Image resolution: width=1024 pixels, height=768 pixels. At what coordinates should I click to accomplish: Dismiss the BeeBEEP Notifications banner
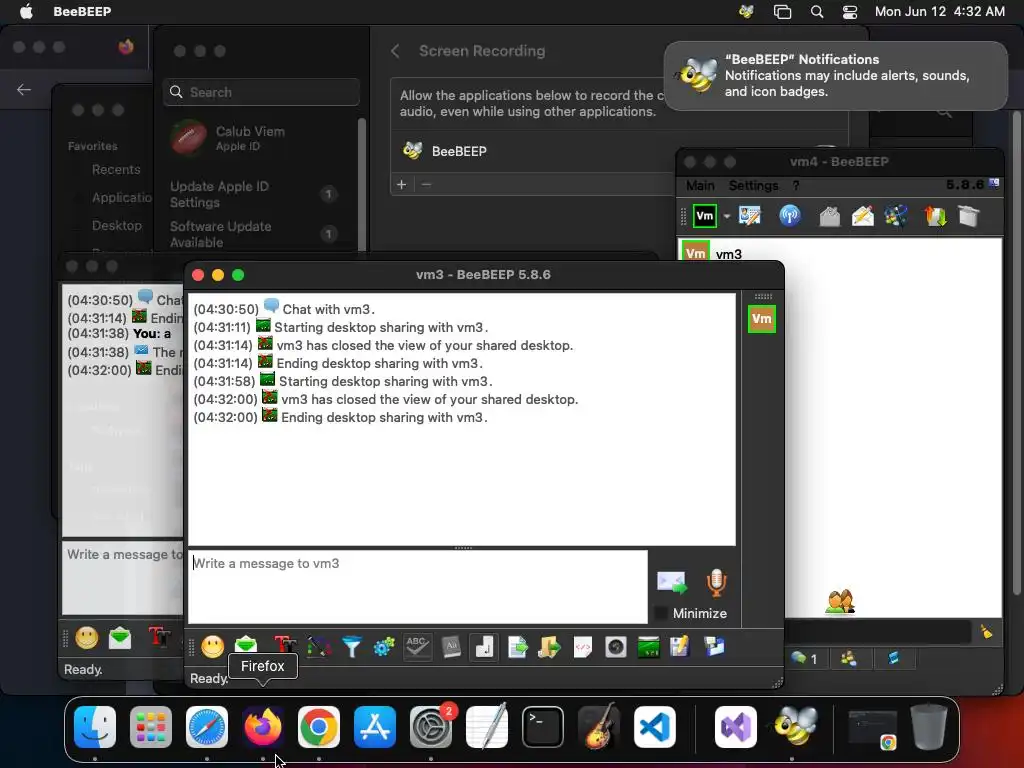point(836,76)
